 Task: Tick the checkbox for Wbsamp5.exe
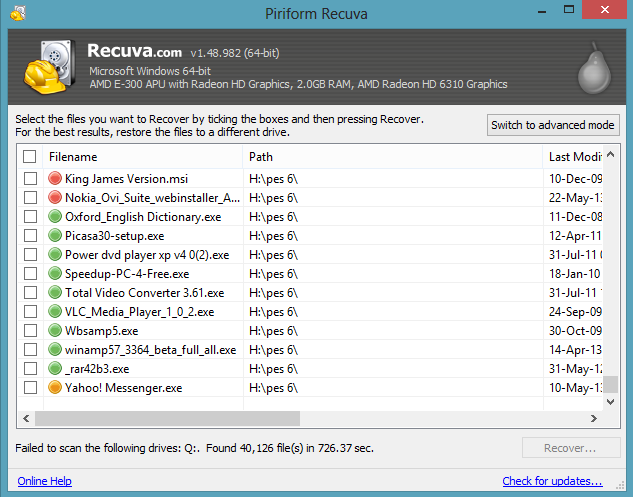pyautogui.click(x=30, y=330)
